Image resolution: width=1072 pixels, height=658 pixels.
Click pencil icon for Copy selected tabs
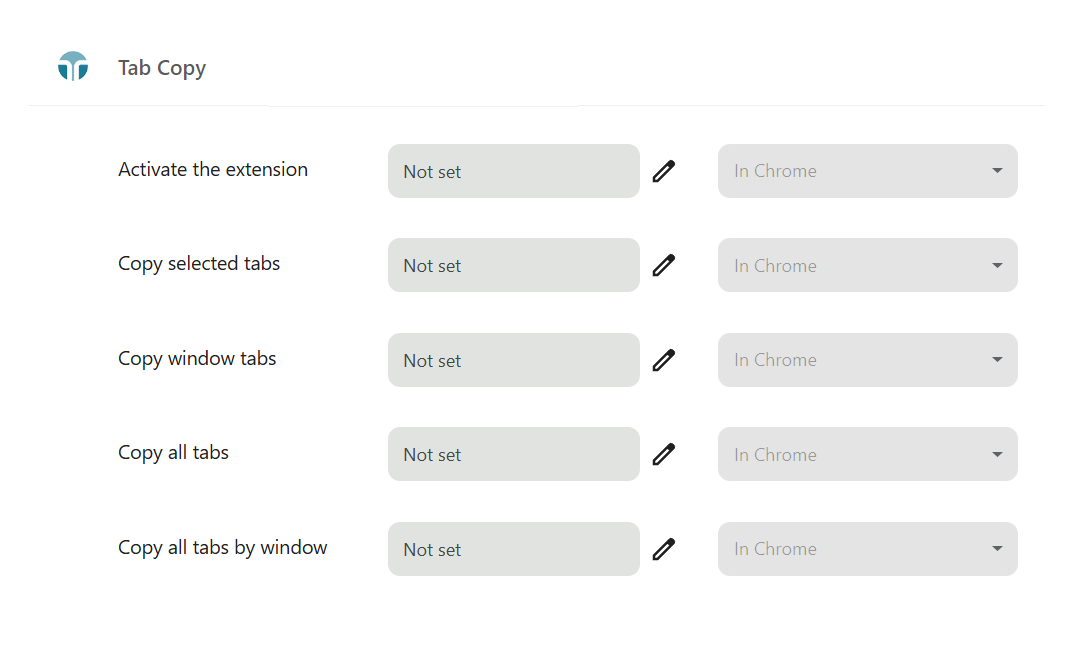click(664, 265)
